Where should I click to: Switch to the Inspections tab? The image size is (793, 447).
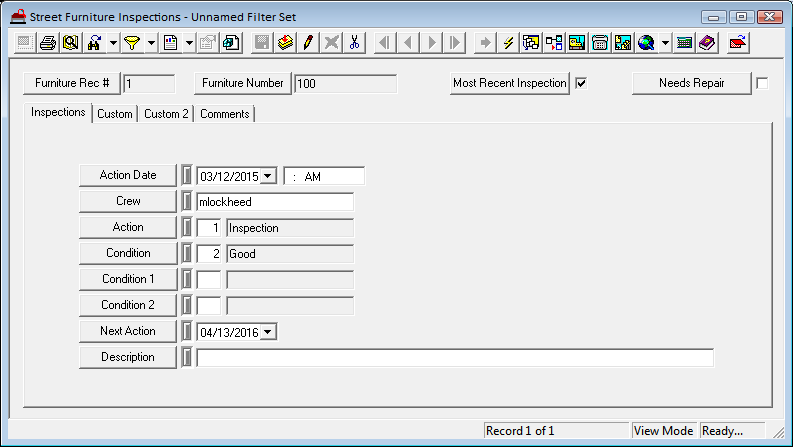pos(58,112)
